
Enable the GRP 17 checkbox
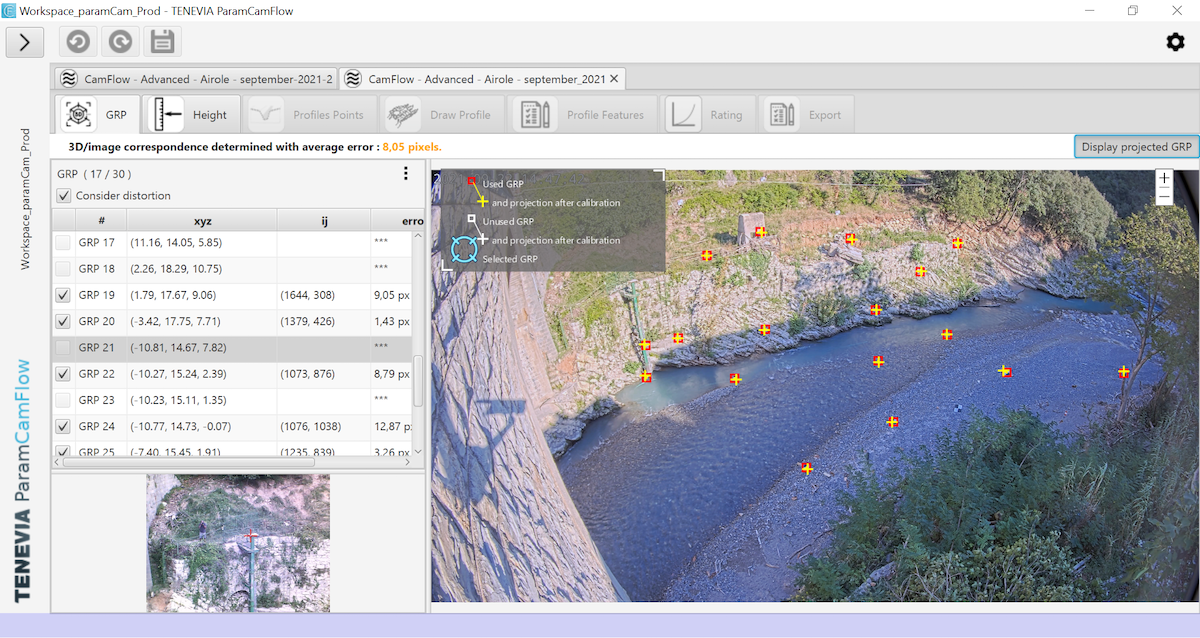pyautogui.click(x=63, y=243)
